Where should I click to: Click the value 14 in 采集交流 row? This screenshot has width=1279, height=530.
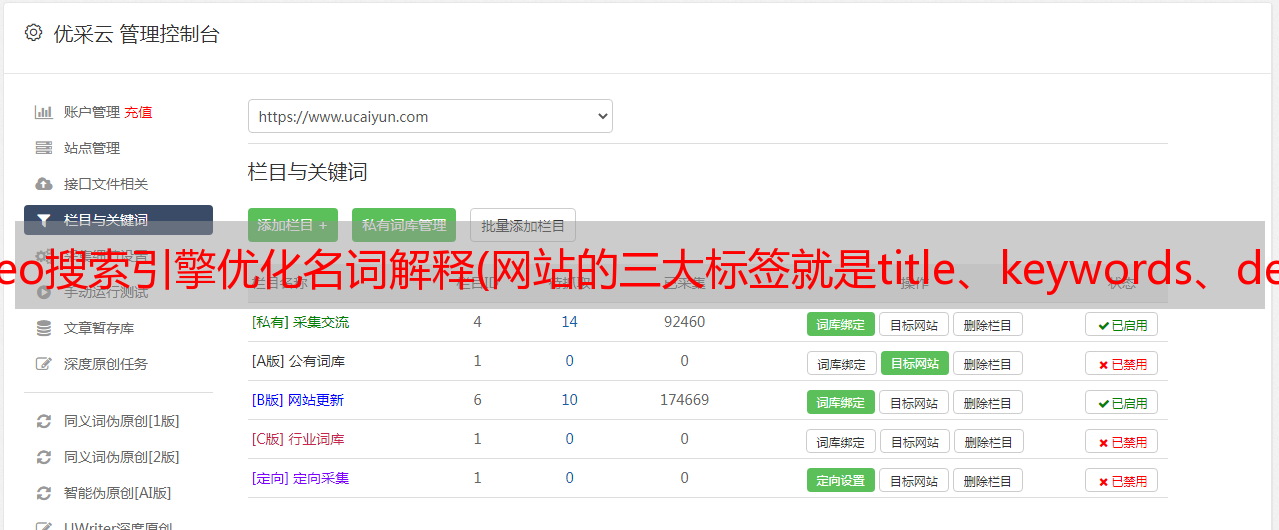[x=570, y=322]
